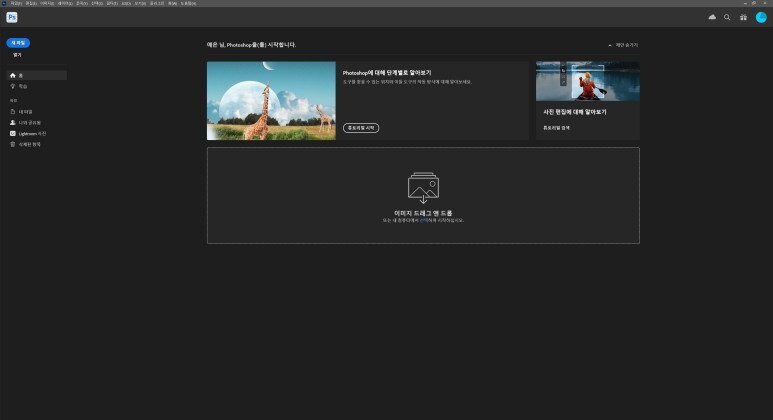Click the Deleted items trash icon
Screen dimensions: 773x420
[13, 144]
